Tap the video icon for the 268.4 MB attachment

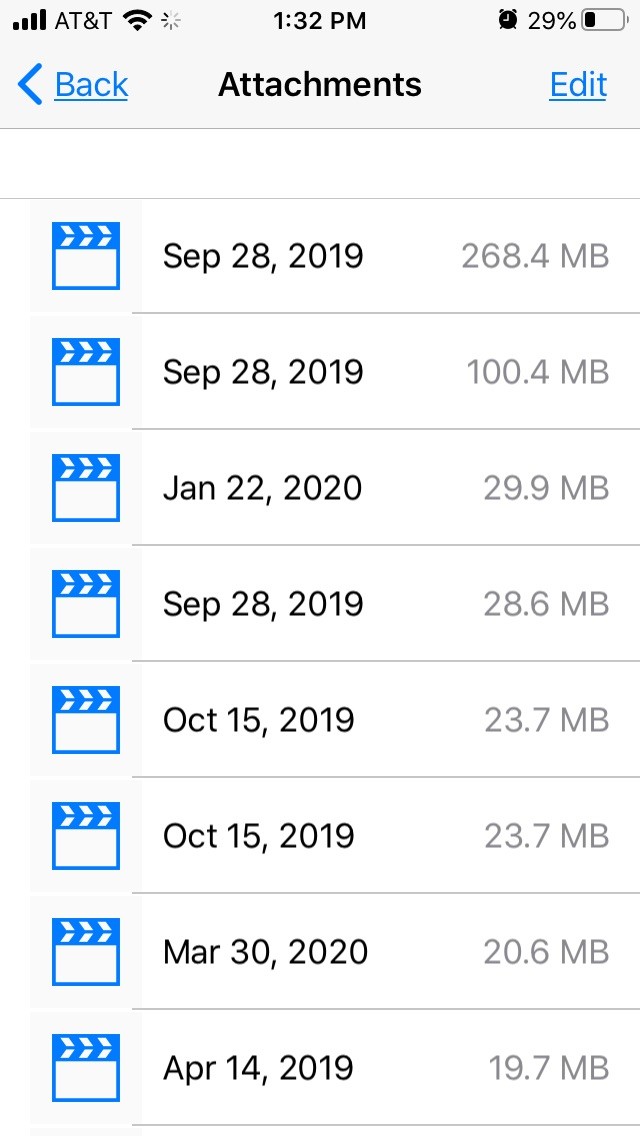tap(85, 256)
